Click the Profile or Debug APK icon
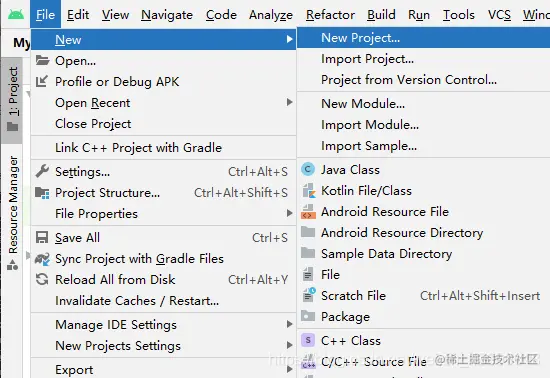 [x=42, y=81]
